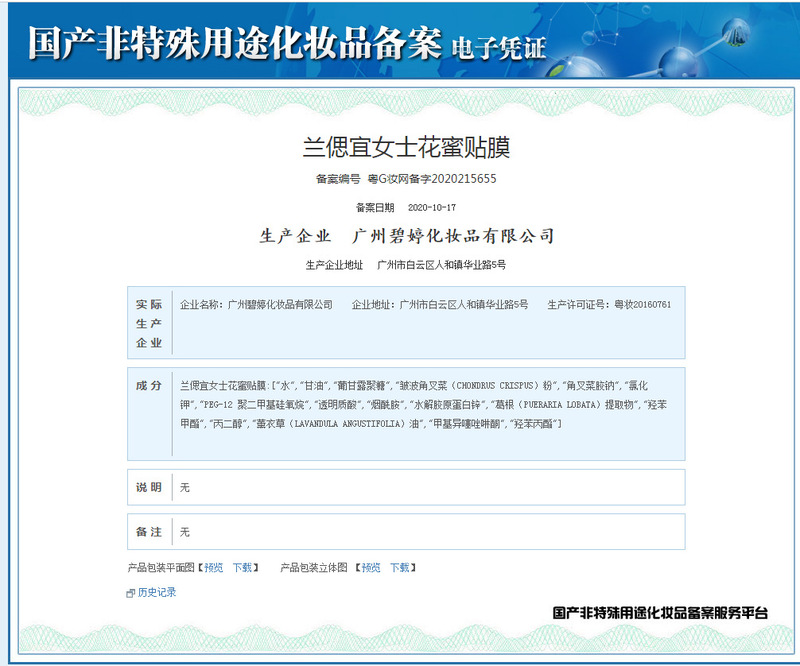800x666 pixels.
Task: Click the filing date 2020-10-17
Action: tap(432, 208)
